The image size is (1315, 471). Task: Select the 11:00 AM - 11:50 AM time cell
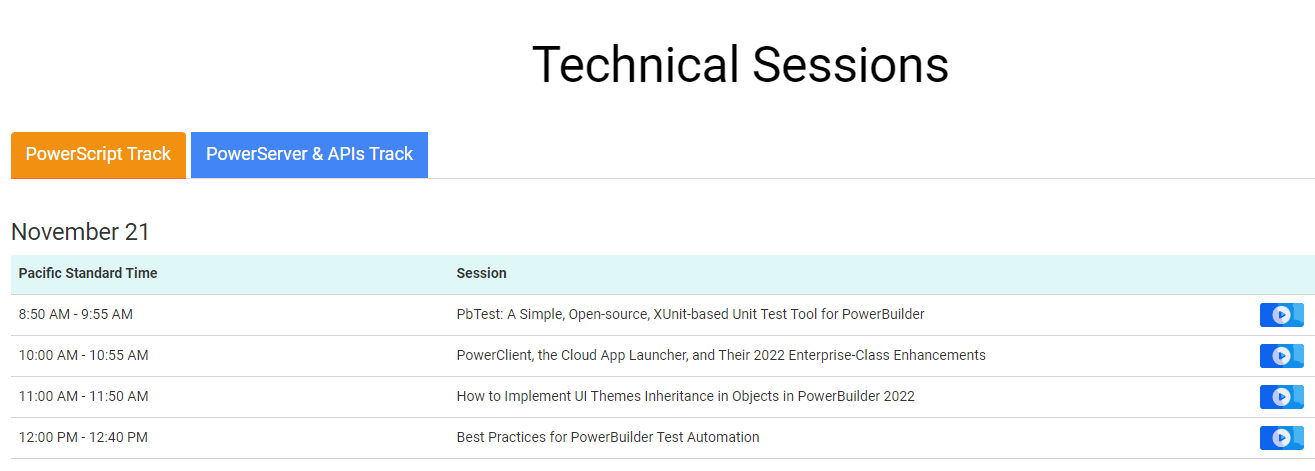tap(83, 396)
